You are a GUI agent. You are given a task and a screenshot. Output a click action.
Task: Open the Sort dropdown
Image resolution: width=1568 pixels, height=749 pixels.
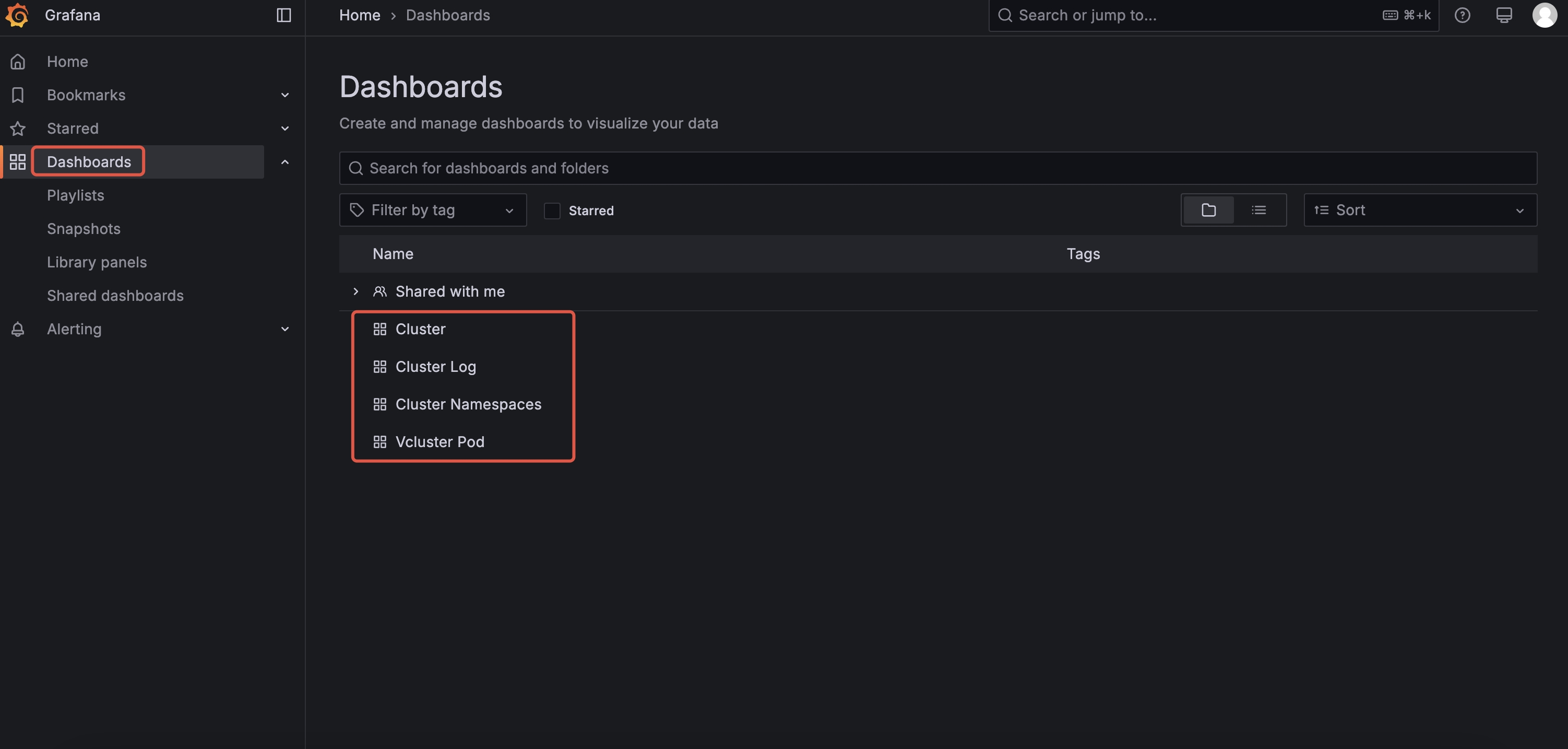pos(1419,210)
